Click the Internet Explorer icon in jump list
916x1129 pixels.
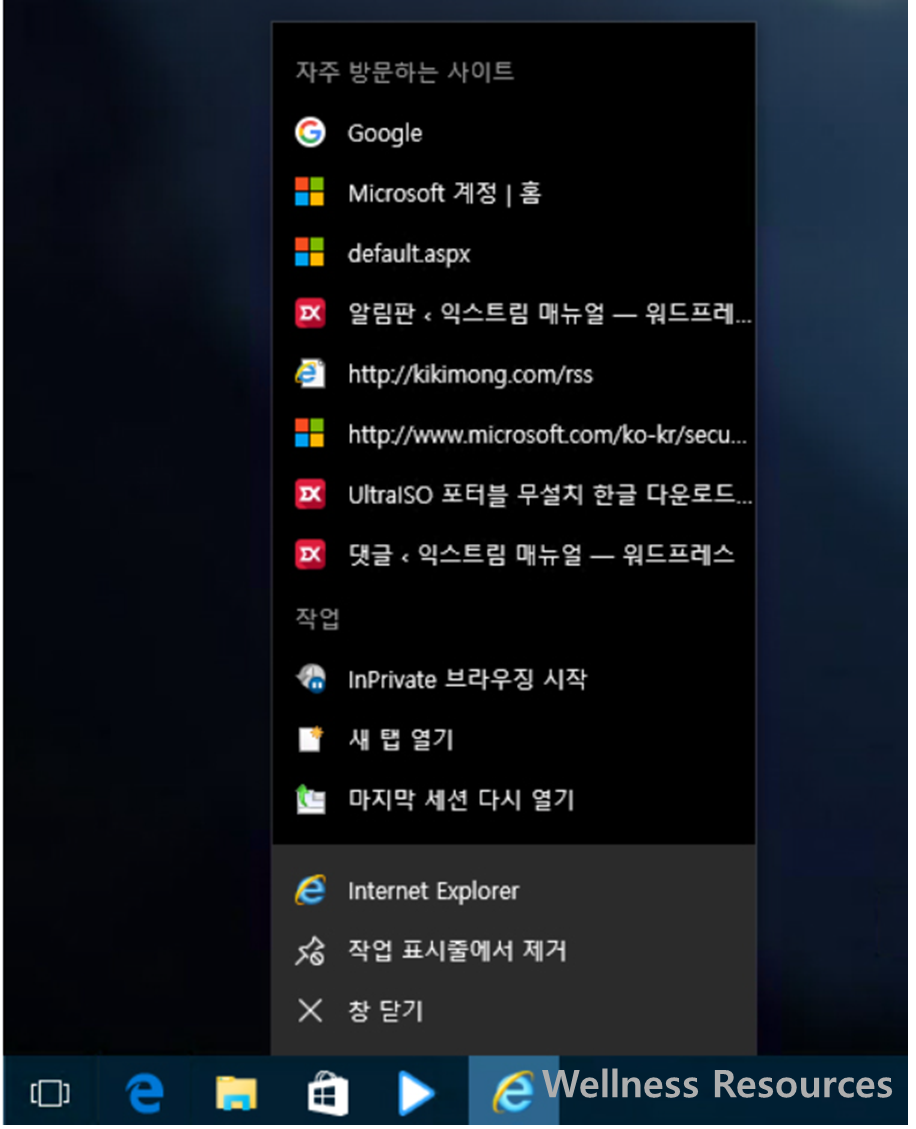pyautogui.click(x=310, y=891)
